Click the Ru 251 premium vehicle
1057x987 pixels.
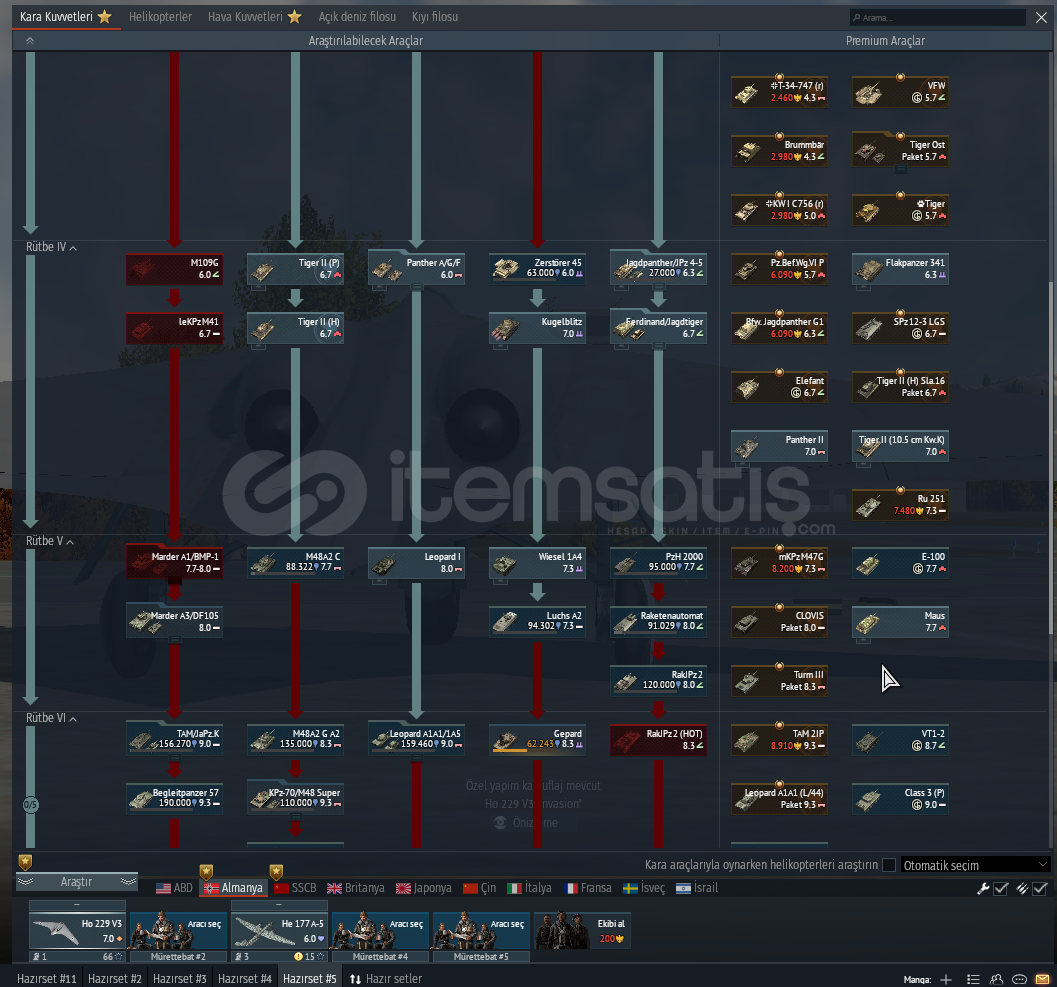tap(900, 505)
